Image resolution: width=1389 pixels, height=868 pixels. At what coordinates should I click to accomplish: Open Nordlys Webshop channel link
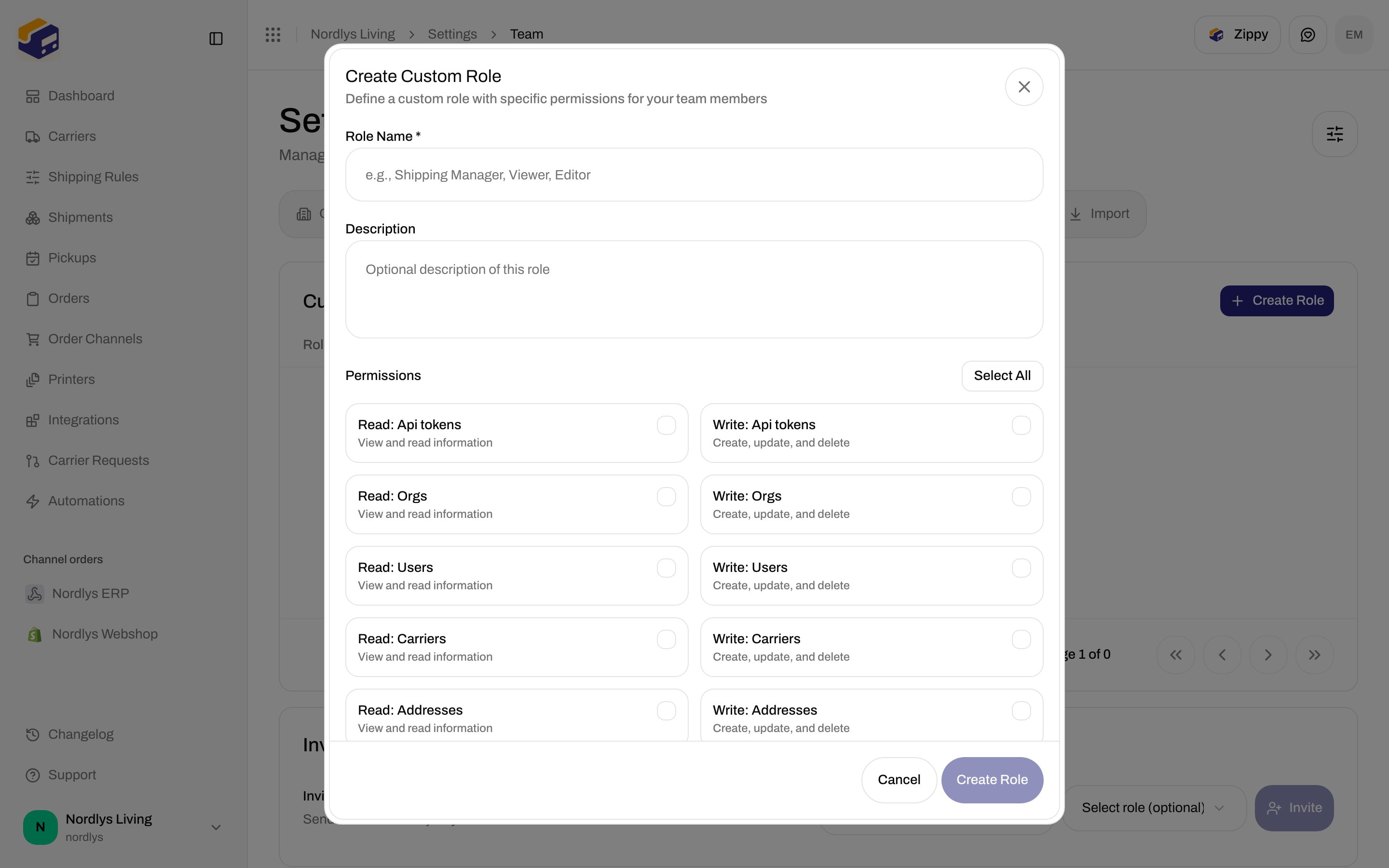click(x=123, y=634)
